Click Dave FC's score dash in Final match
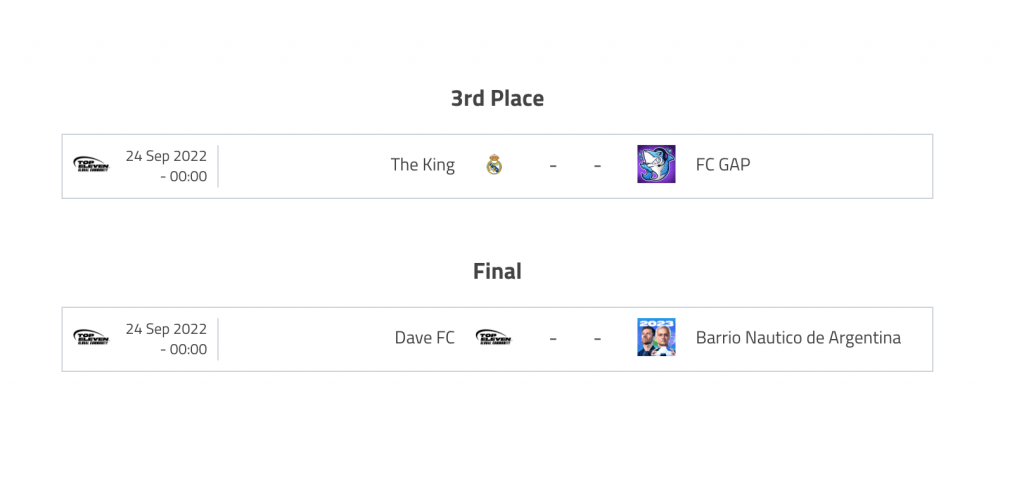 point(553,339)
